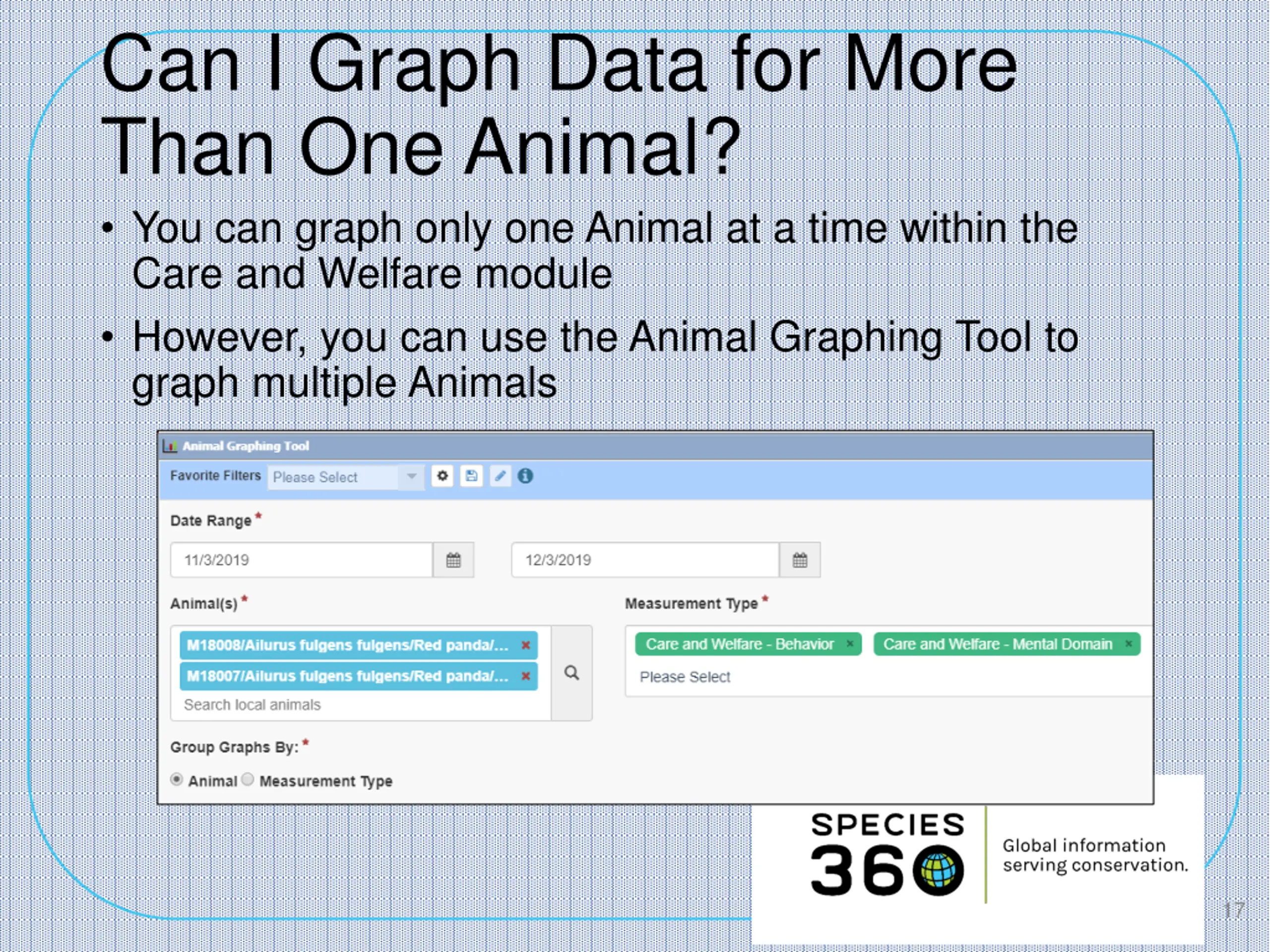Open Measurement Type Please Select list
Viewport: 1270px width, 952px height.
(685, 677)
